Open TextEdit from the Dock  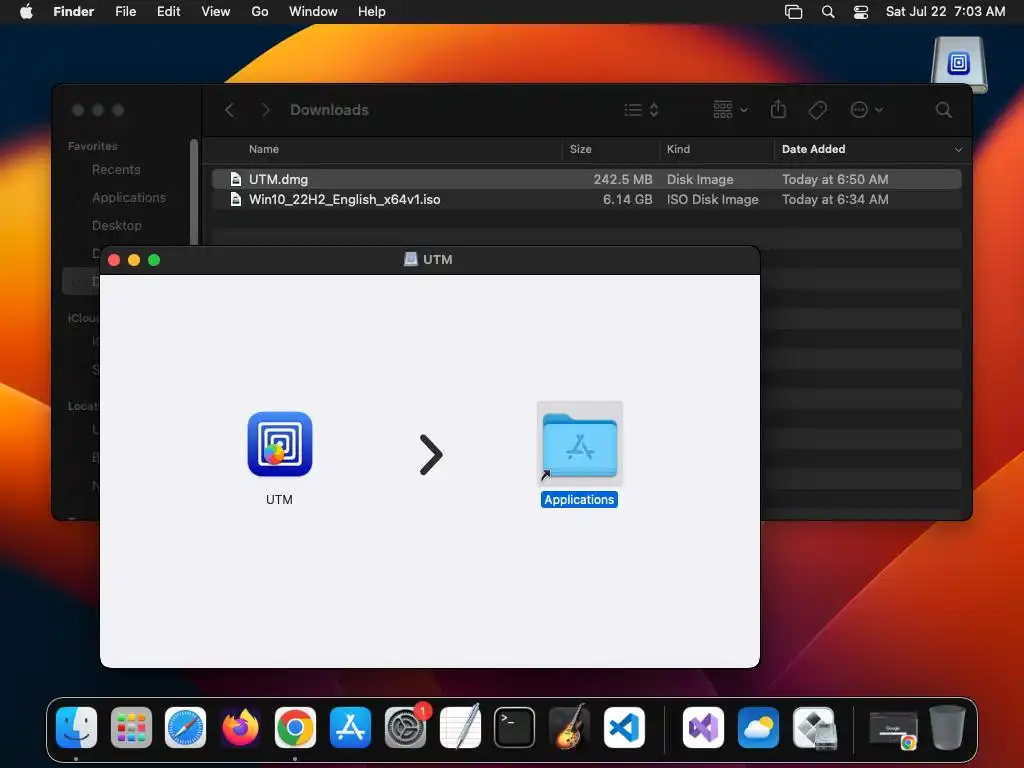pyautogui.click(x=460, y=728)
